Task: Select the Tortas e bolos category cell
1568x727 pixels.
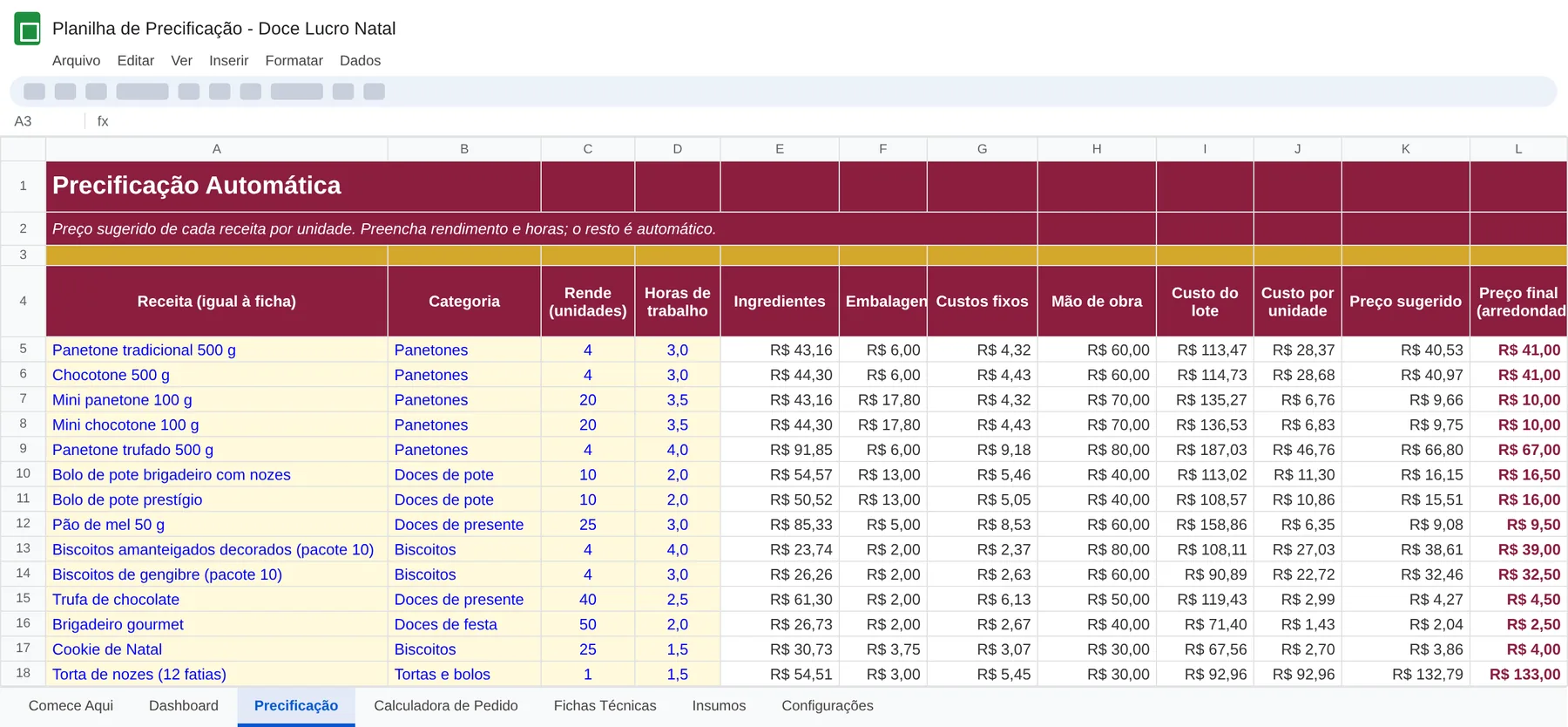Action: tap(464, 674)
